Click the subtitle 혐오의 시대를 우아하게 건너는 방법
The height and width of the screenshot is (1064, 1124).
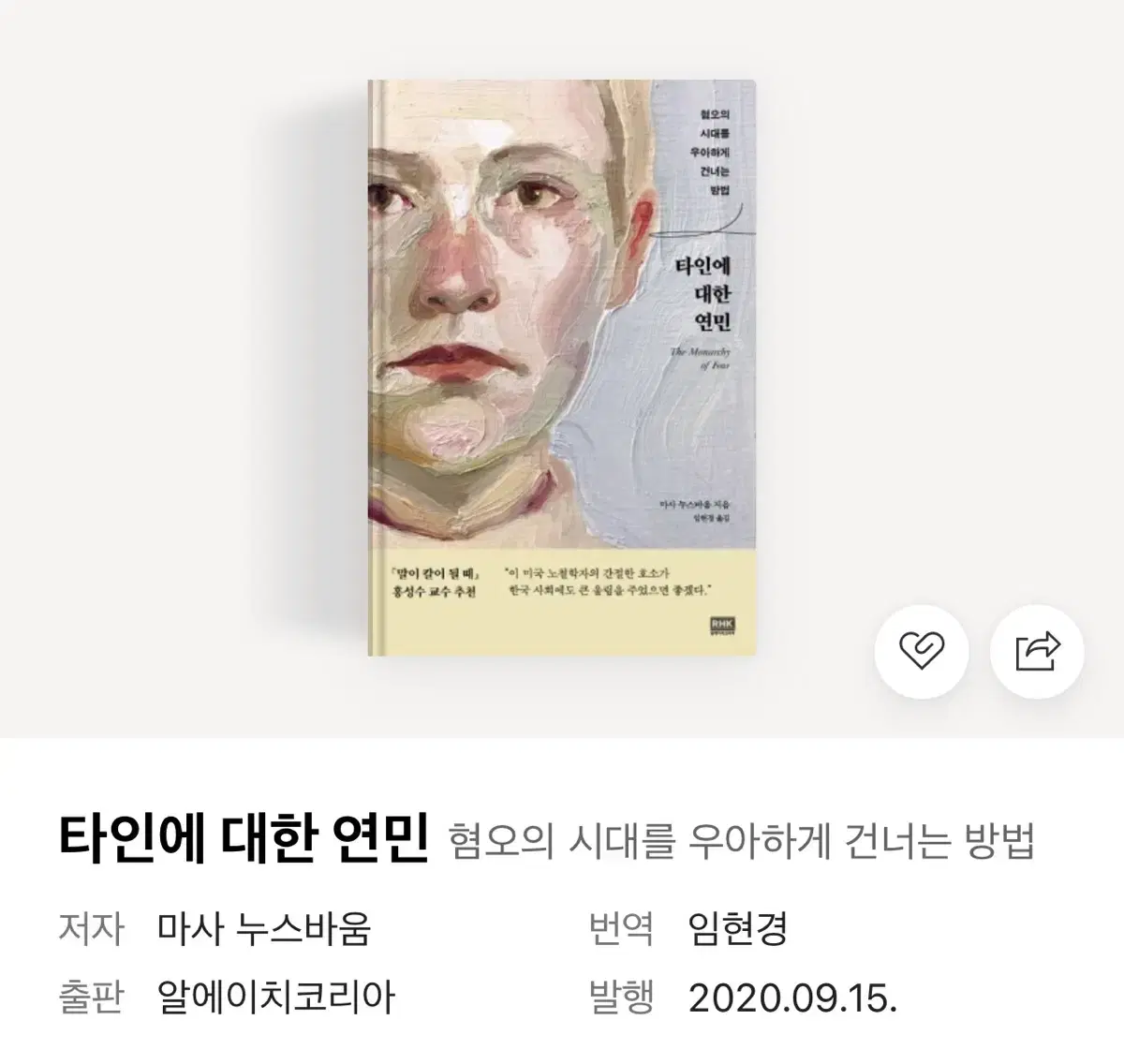(742, 841)
